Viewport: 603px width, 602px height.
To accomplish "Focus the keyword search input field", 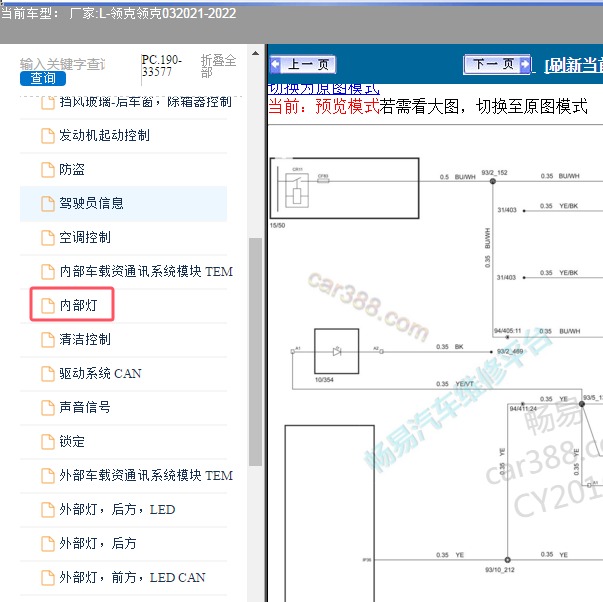I will tap(62, 63).
